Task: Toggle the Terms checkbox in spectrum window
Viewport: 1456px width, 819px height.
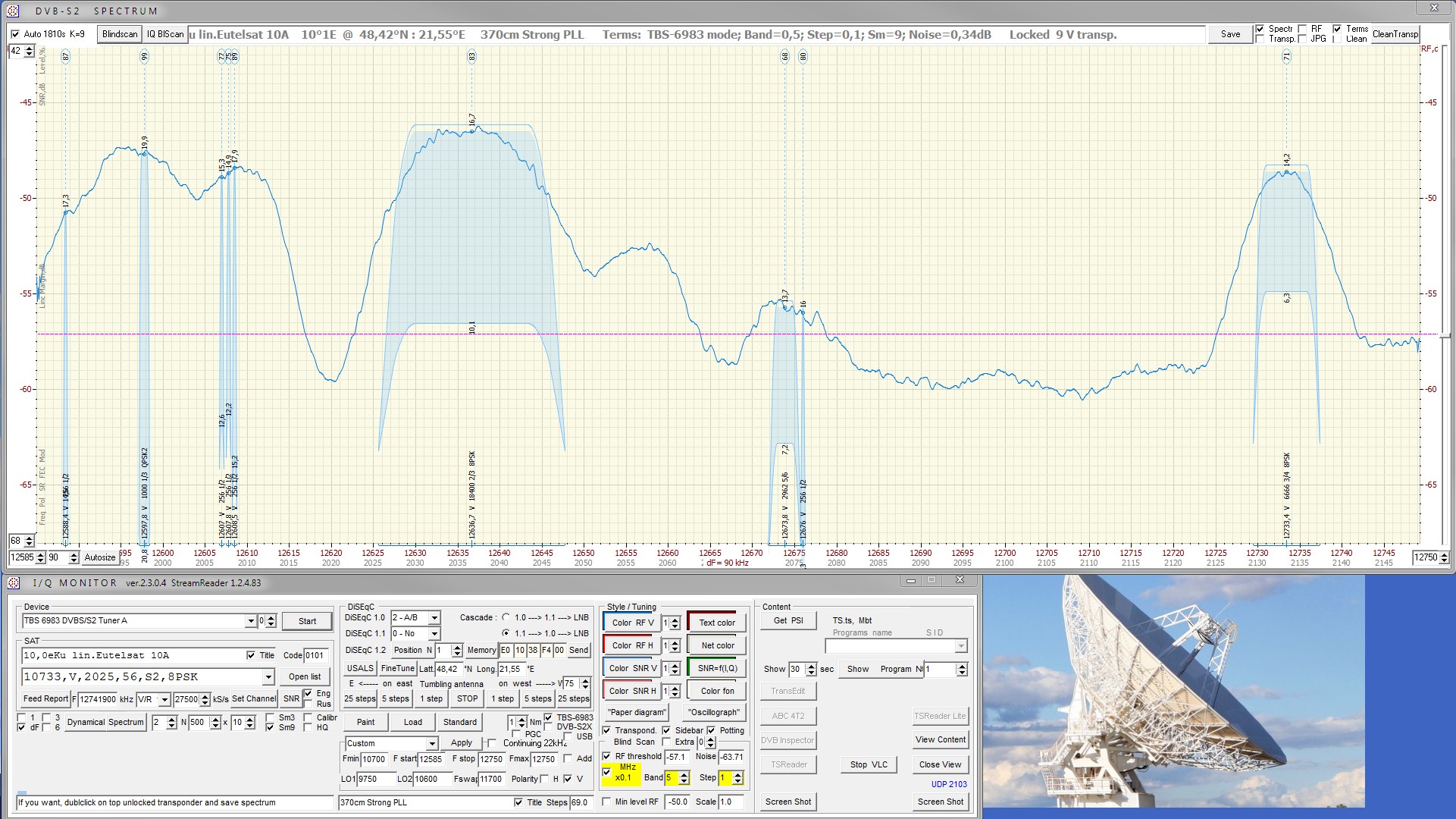Action: (1337, 29)
